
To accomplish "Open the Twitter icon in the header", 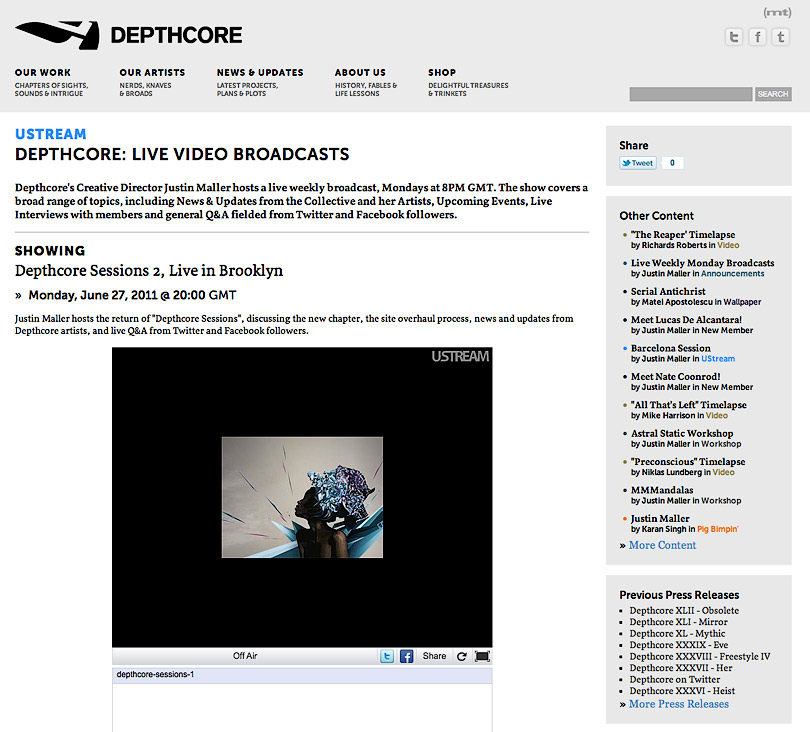I will [734, 37].
